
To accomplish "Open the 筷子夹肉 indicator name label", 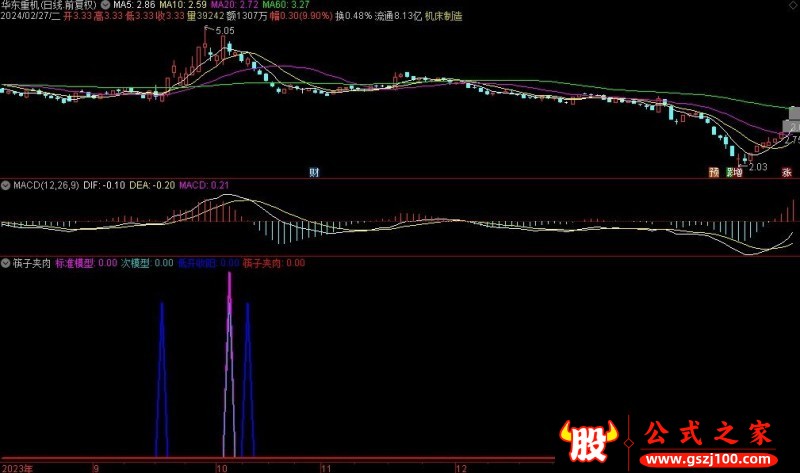I will coord(33,263).
